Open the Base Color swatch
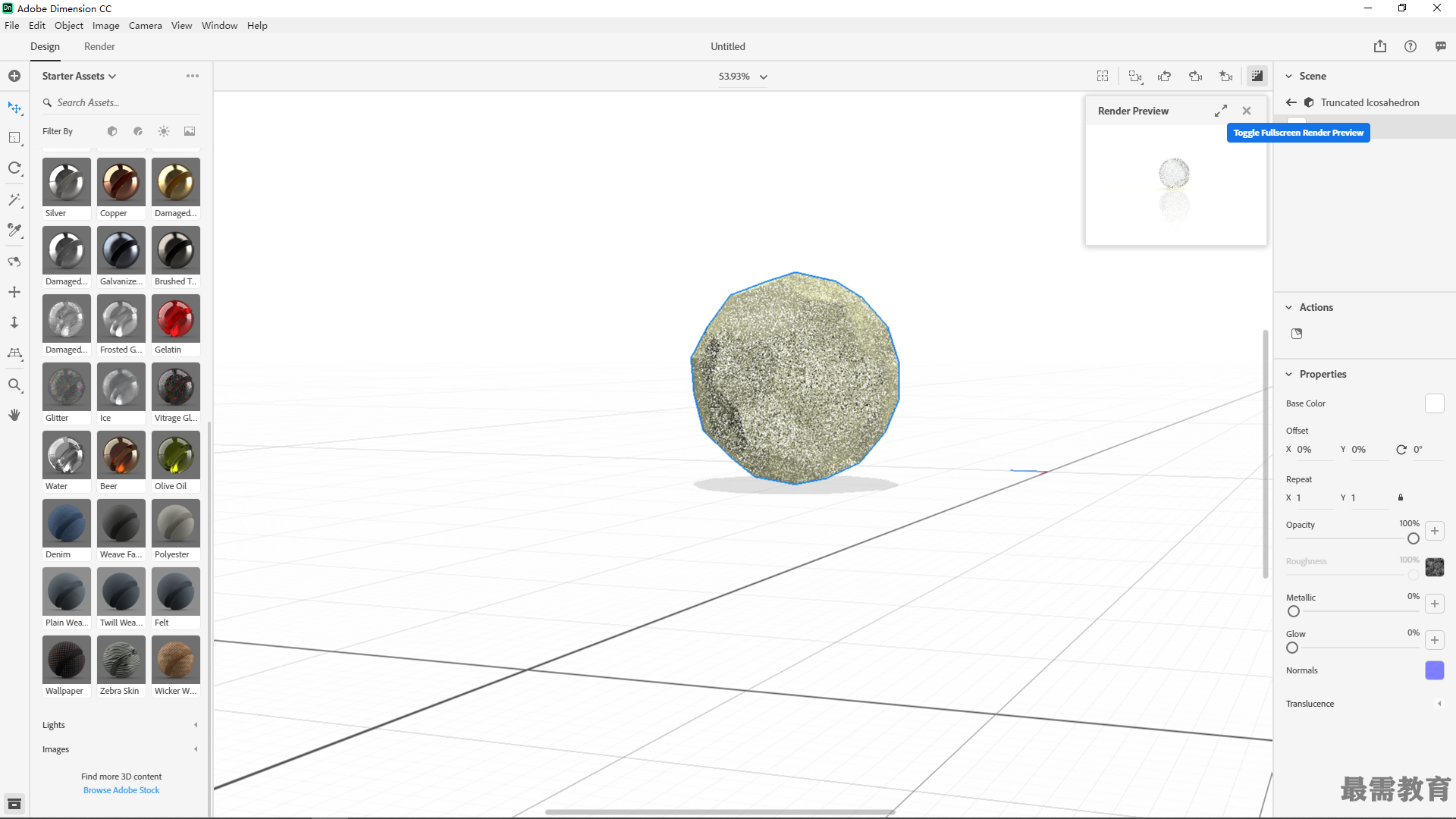This screenshot has width=1456, height=819. point(1434,403)
